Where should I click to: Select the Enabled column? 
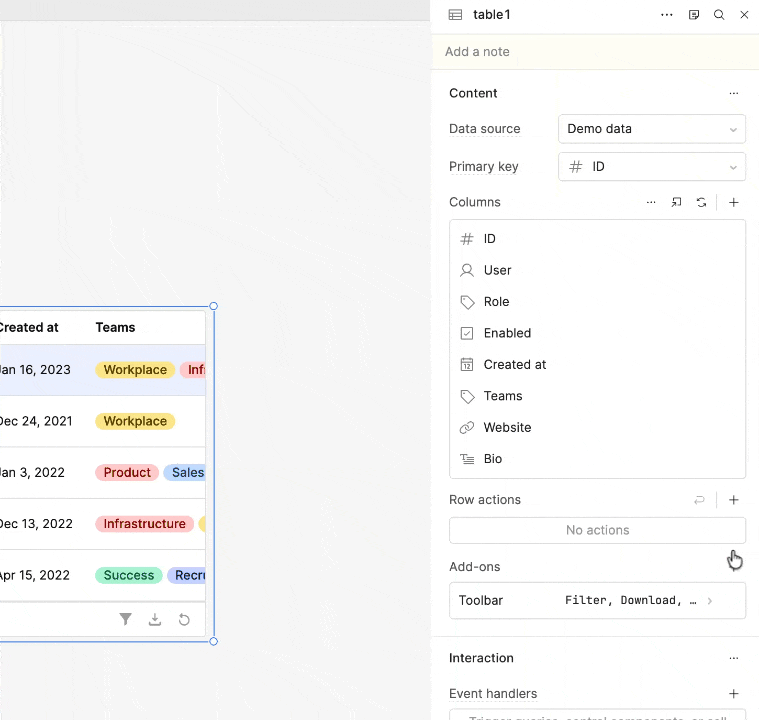click(597, 333)
